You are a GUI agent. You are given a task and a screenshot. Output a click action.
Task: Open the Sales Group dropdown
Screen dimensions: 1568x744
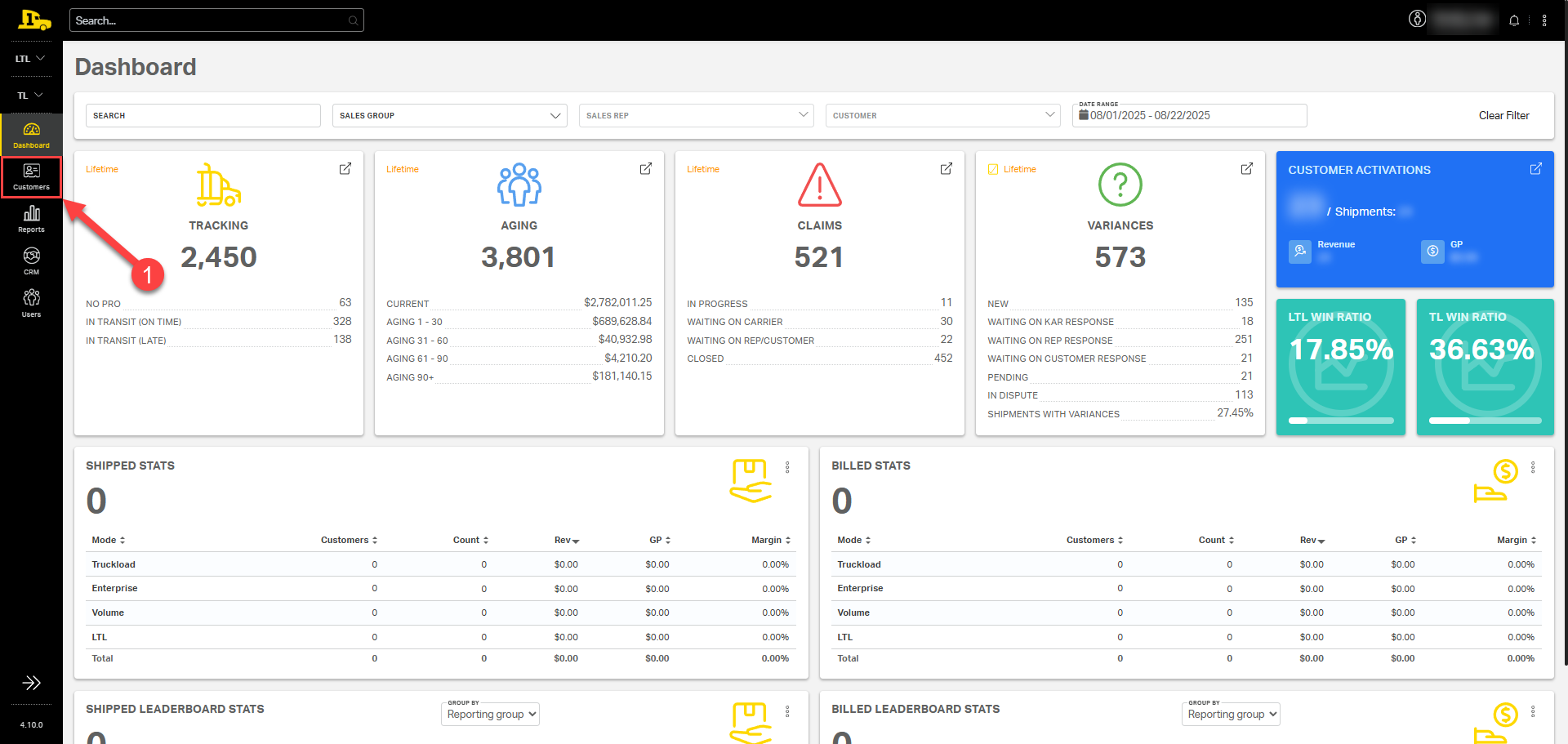[x=450, y=116]
